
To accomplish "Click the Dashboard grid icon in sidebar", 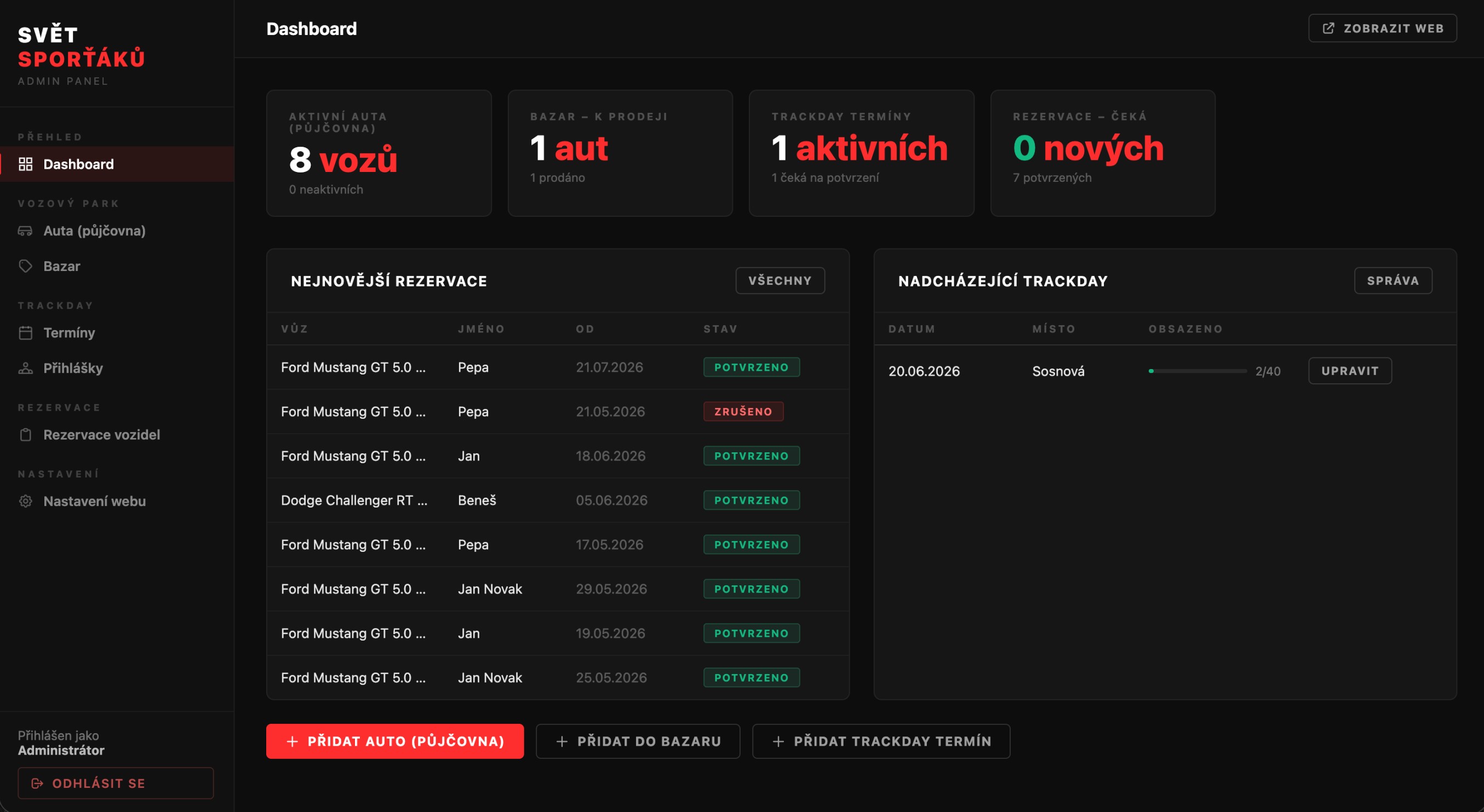I will point(25,164).
